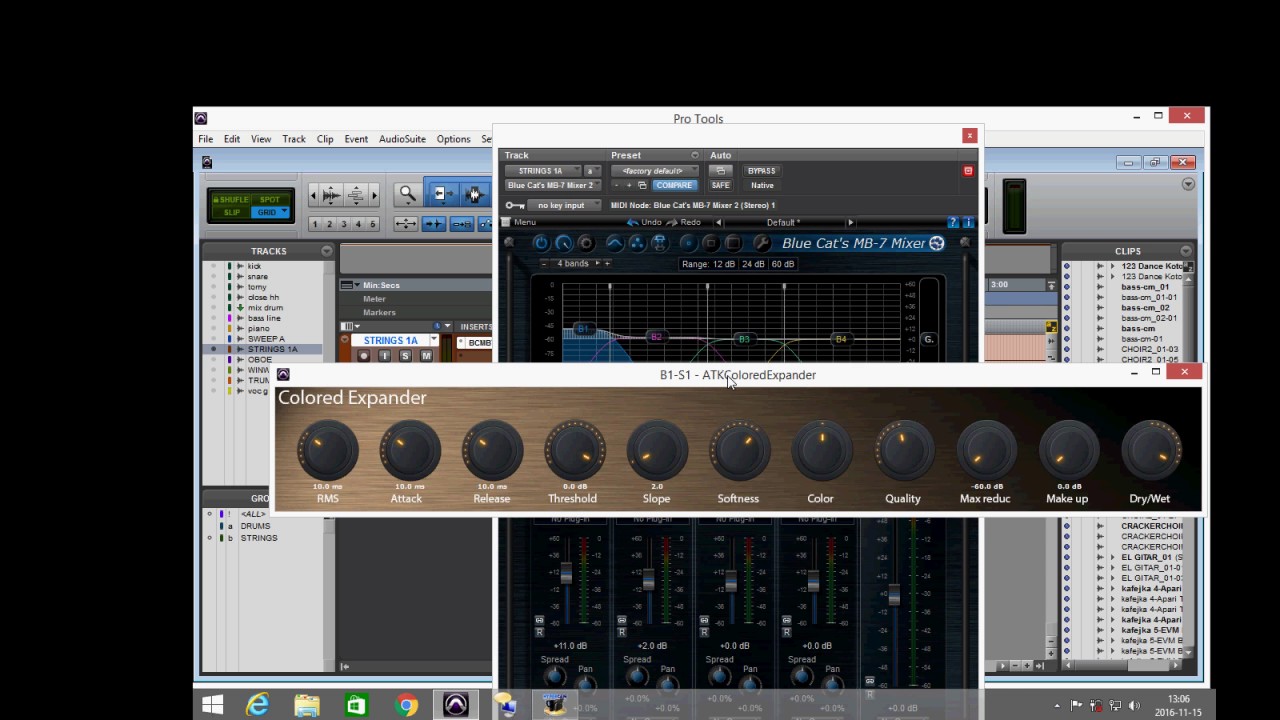Viewport: 1280px width, 720px height.
Task: Click the G. button beside the spectrum graph
Action: point(928,339)
